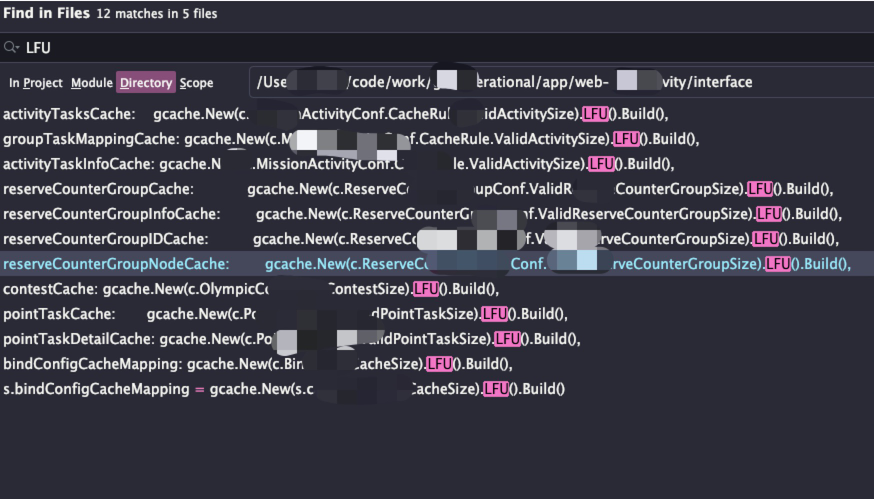Select the Directory scope tab
Image resolution: width=874 pixels, height=499 pixels.
pyautogui.click(x=146, y=83)
